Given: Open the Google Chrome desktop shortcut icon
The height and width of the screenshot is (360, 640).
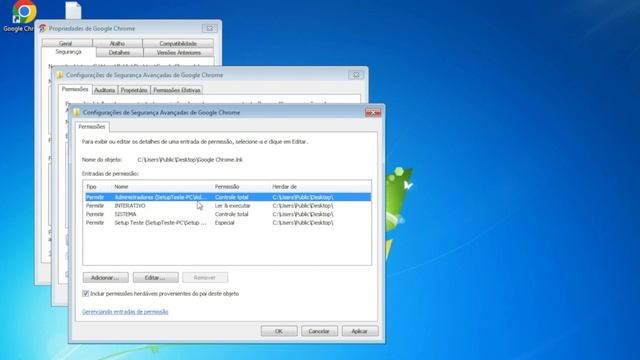Looking at the screenshot, I should 24,13.
